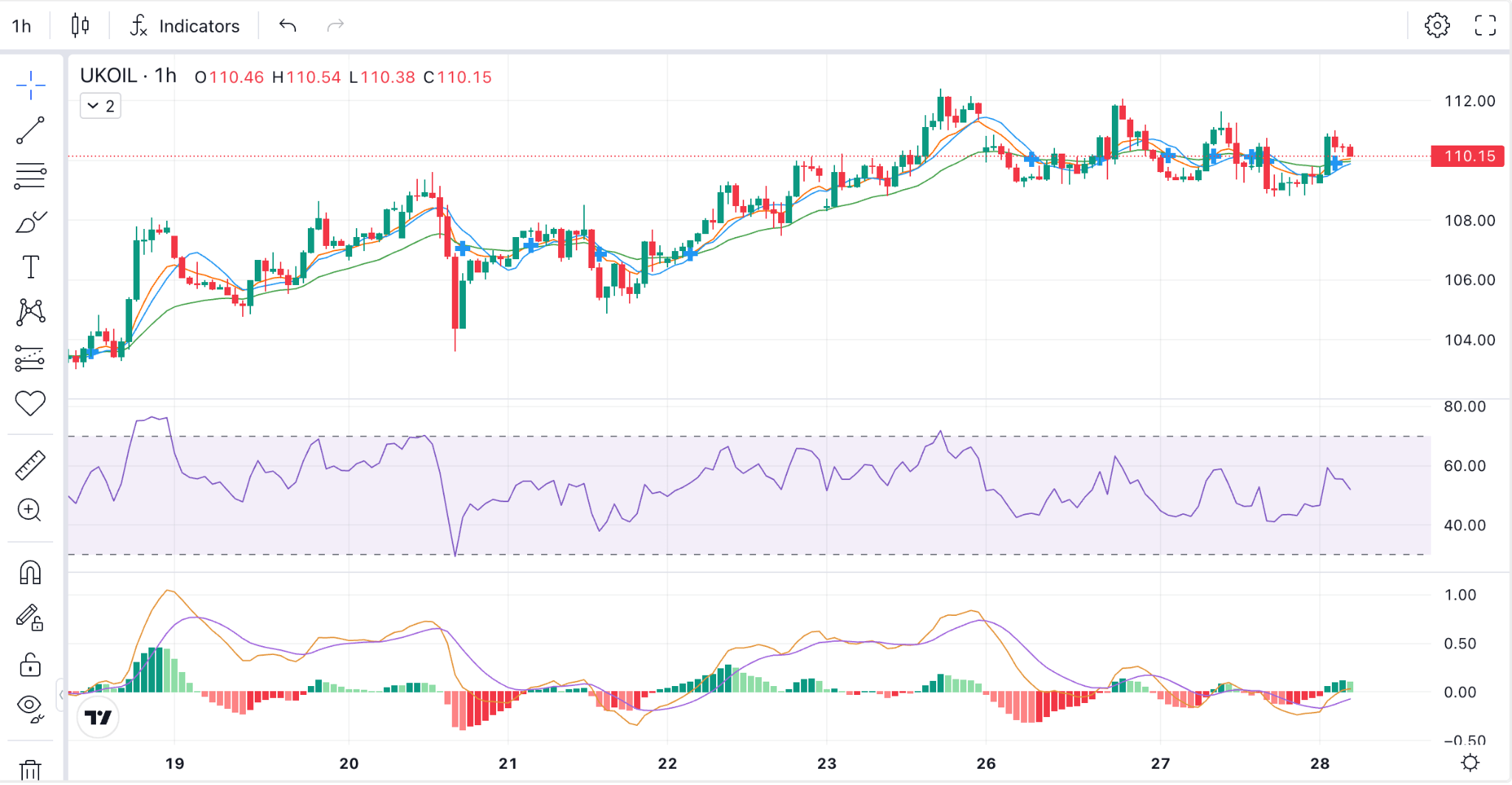Screen dimensions: 1512x785
Task: Redo the last undone action
Action: click(x=335, y=26)
